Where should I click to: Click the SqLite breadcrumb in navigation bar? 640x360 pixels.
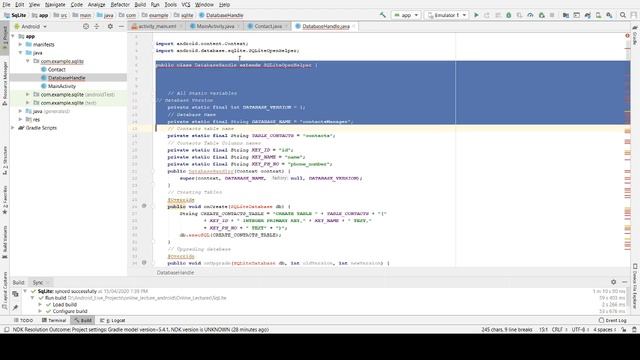pos(15,15)
